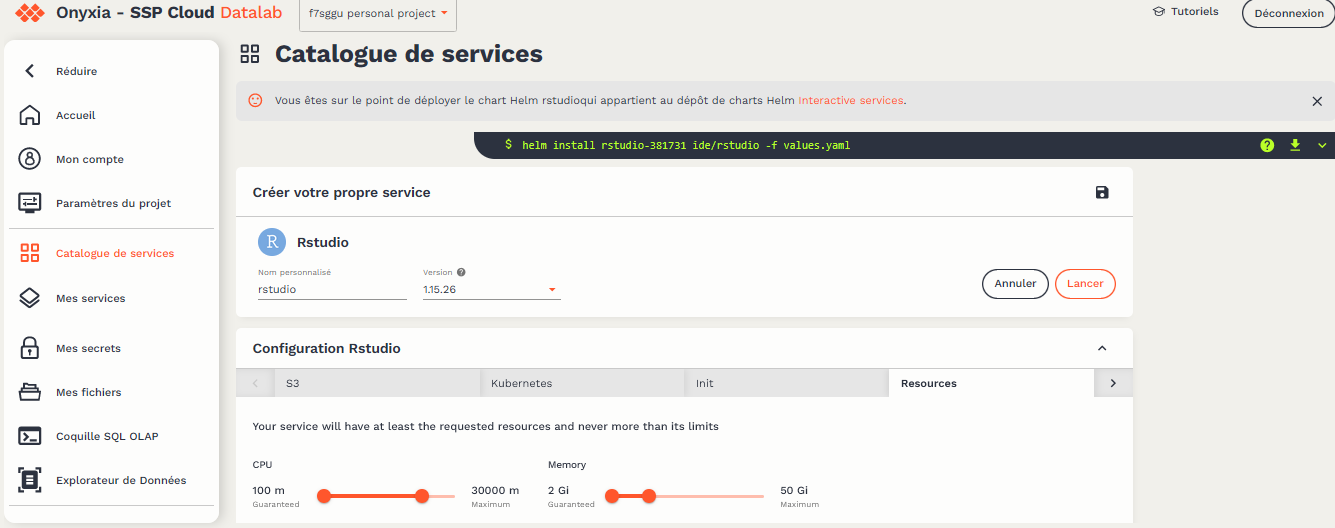Open the Version 1.15.26 dropdown
This screenshot has height=528, width=1335.
[x=491, y=290]
